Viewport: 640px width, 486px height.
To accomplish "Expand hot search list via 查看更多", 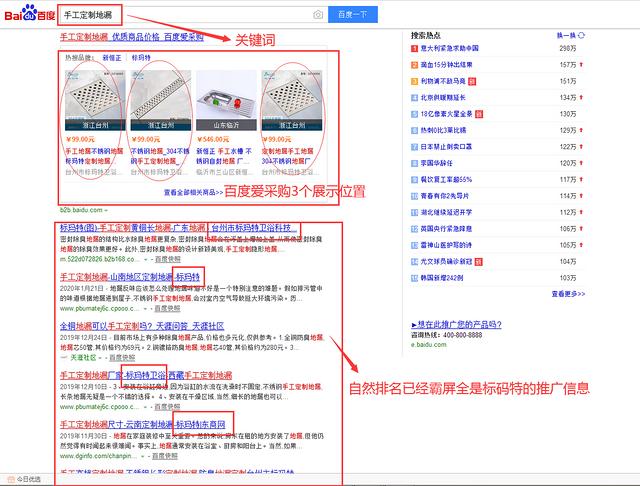I will pos(567,294).
